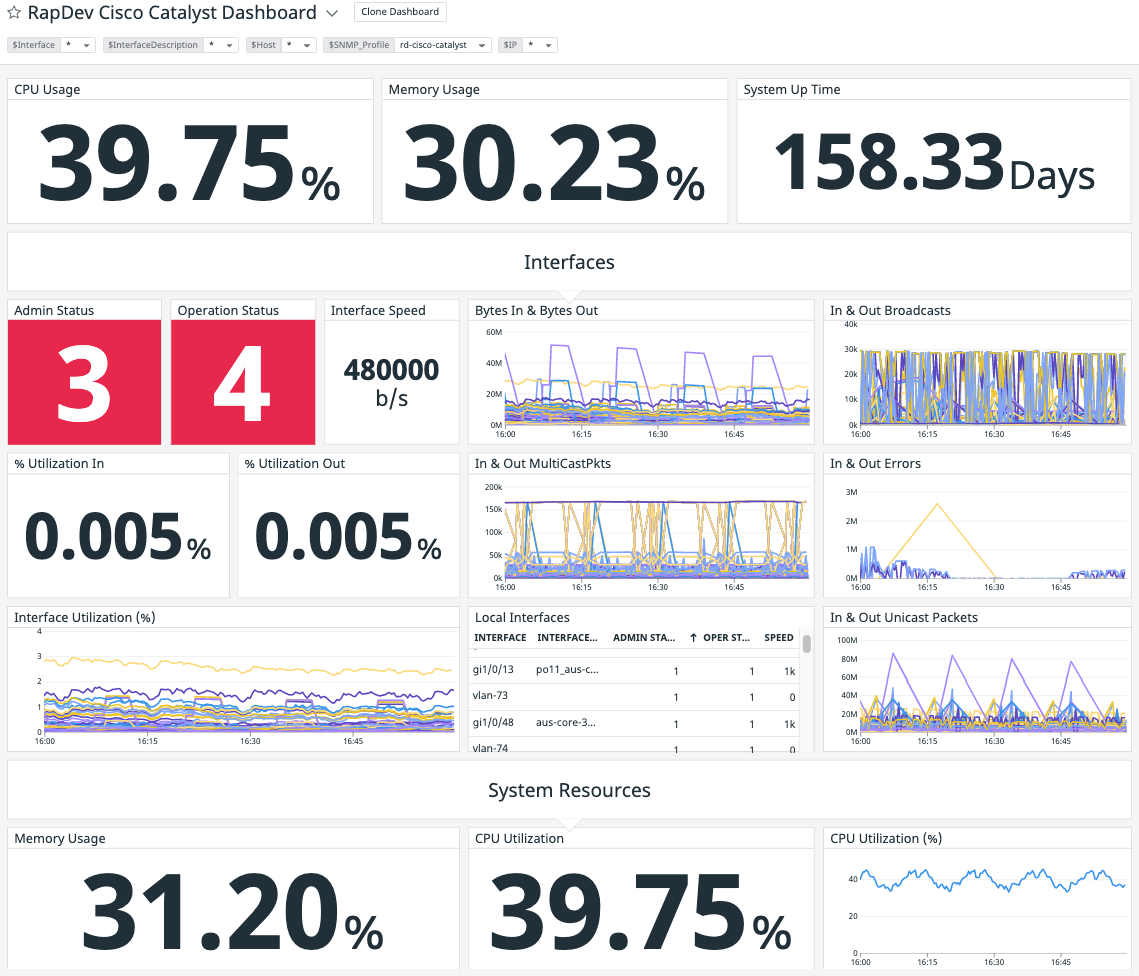The height and width of the screenshot is (976, 1139).
Task: Click the red Operation Status tile showing 4
Action: click(x=243, y=382)
